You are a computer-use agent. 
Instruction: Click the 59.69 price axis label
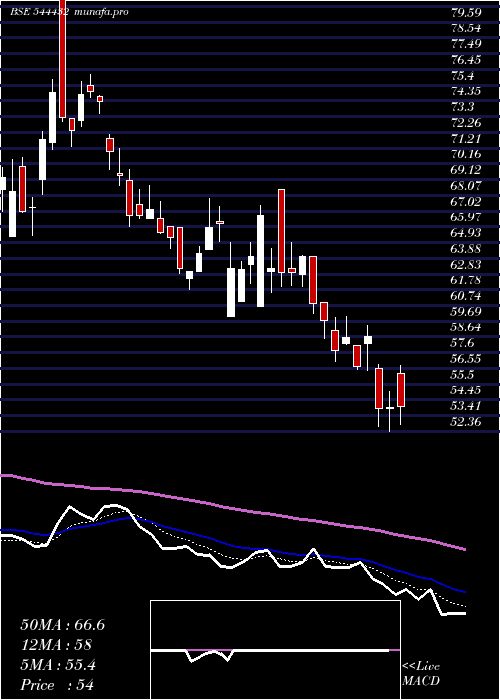coord(467,312)
